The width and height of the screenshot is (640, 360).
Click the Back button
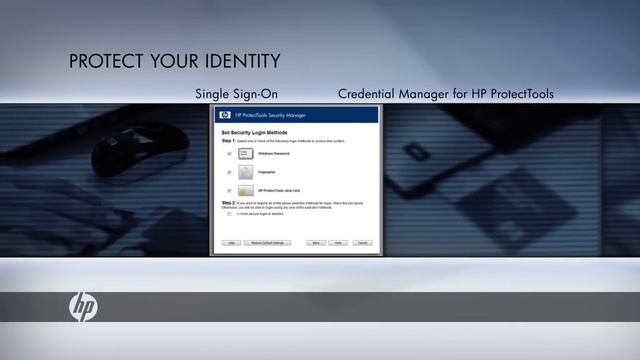[x=316, y=243]
